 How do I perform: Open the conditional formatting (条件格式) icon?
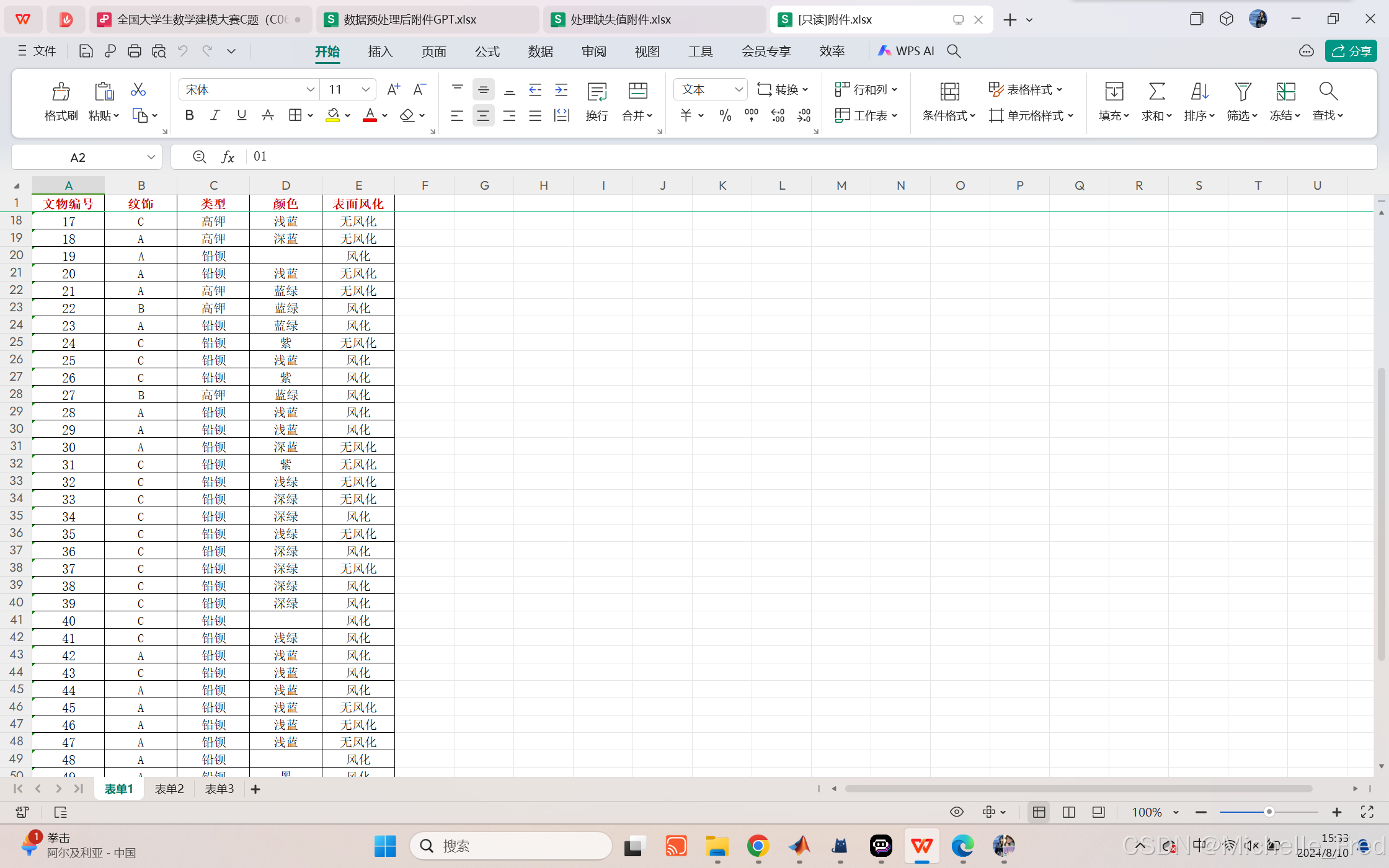pyautogui.click(x=949, y=92)
